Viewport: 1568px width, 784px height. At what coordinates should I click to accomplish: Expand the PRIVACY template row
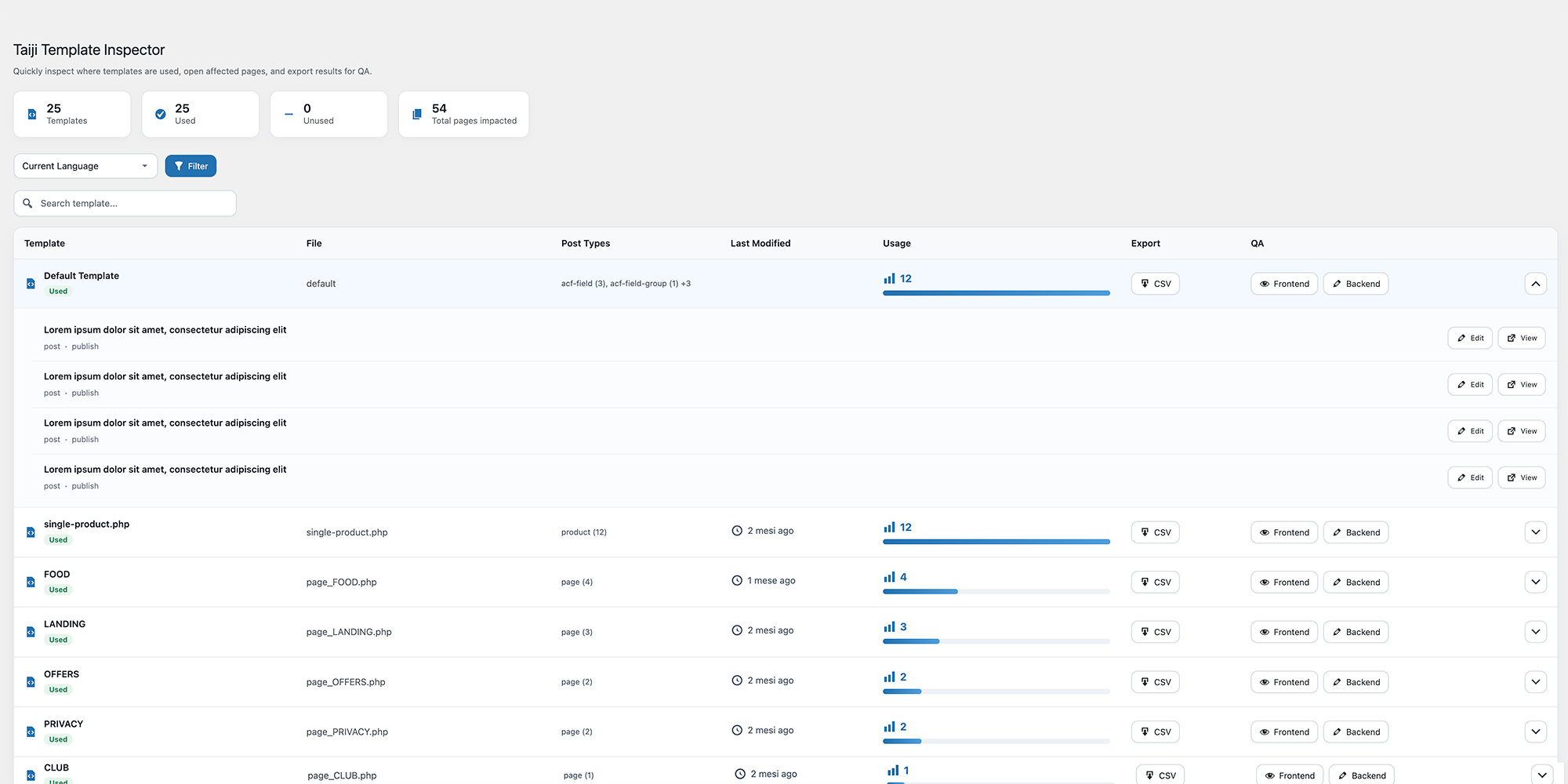click(x=1535, y=732)
